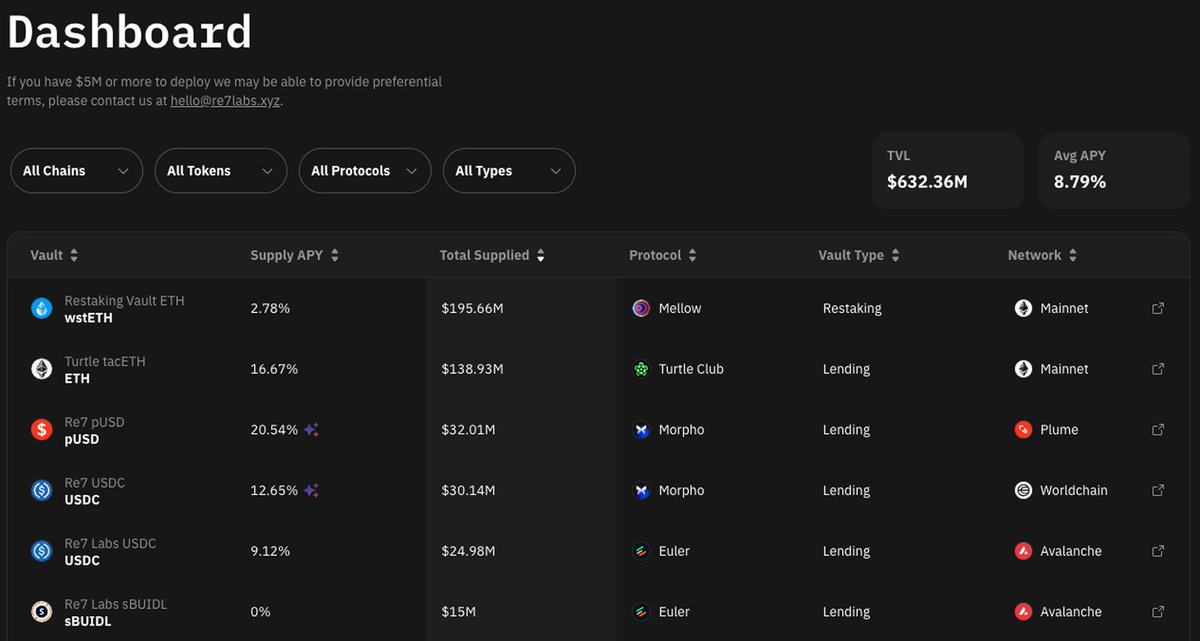This screenshot has width=1200, height=641.
Task: Click the 0% supply APY value
Action: (x=260, y=612)
